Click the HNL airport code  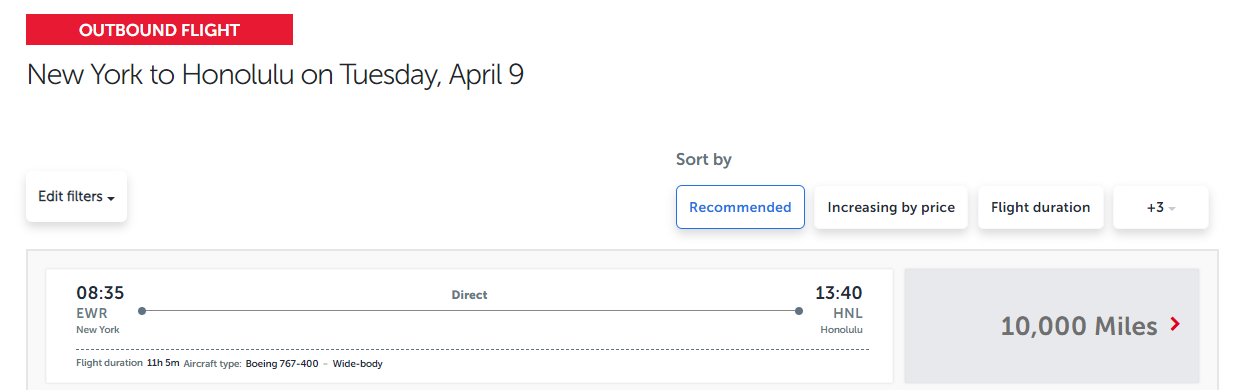click(x=847, y=313)
